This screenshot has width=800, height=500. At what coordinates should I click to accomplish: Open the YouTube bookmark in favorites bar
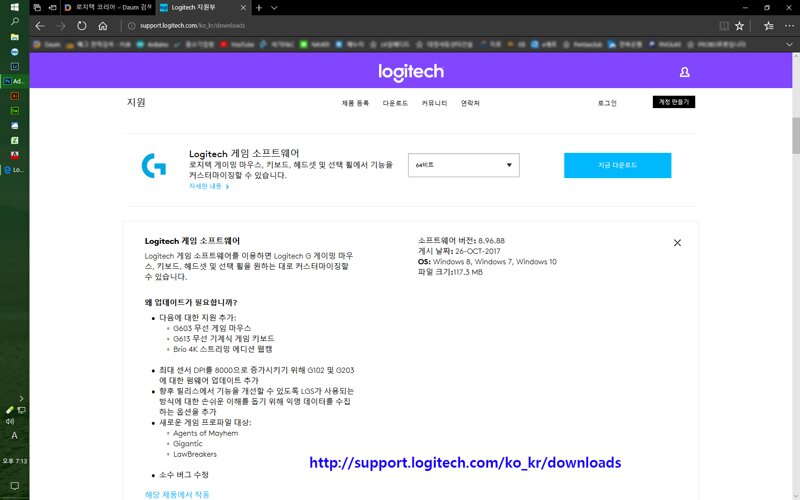pyautogui.click(x=238, y=45)
